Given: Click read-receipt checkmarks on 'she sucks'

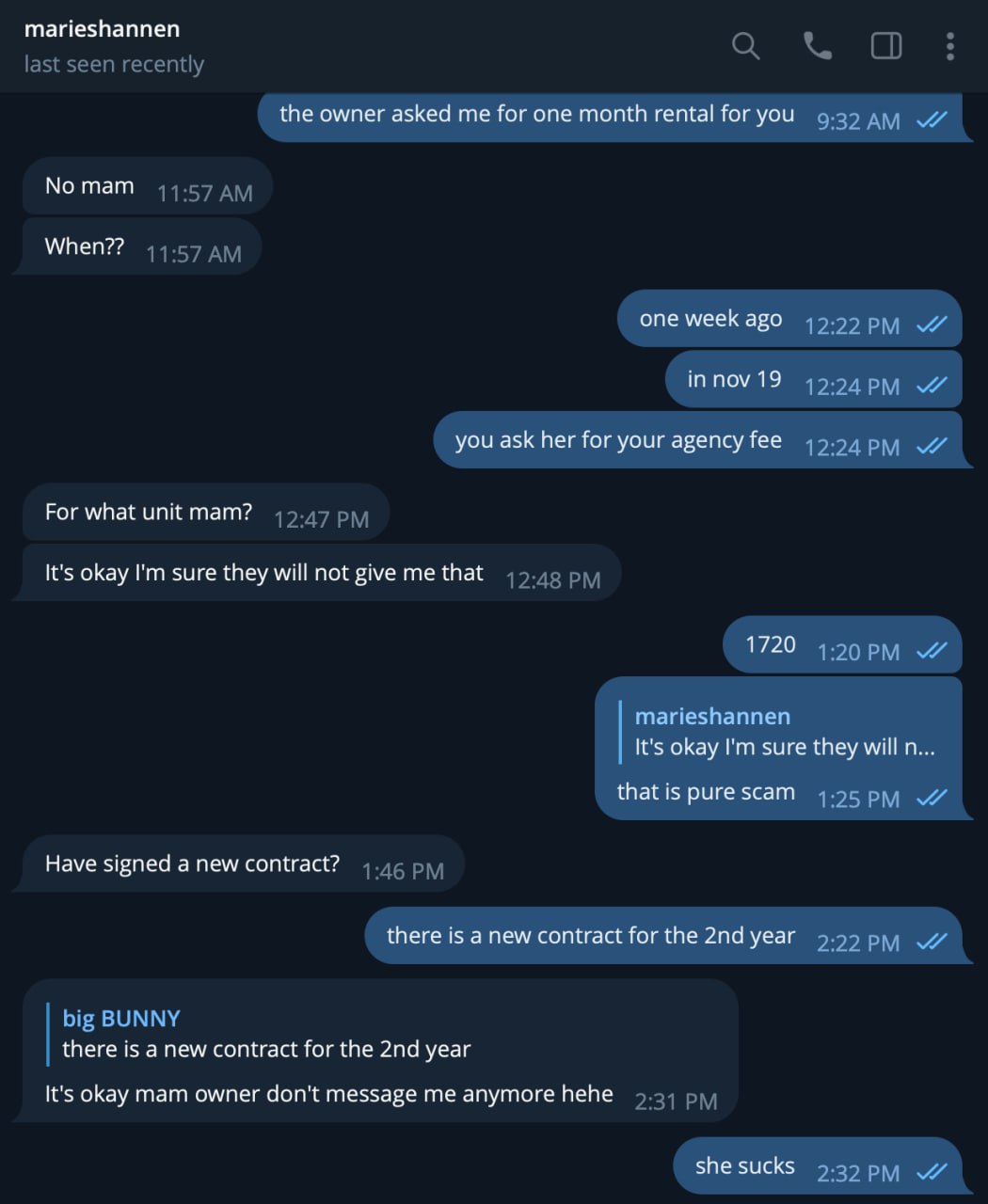Looking at the screenshot, I should click(932, 1172).
